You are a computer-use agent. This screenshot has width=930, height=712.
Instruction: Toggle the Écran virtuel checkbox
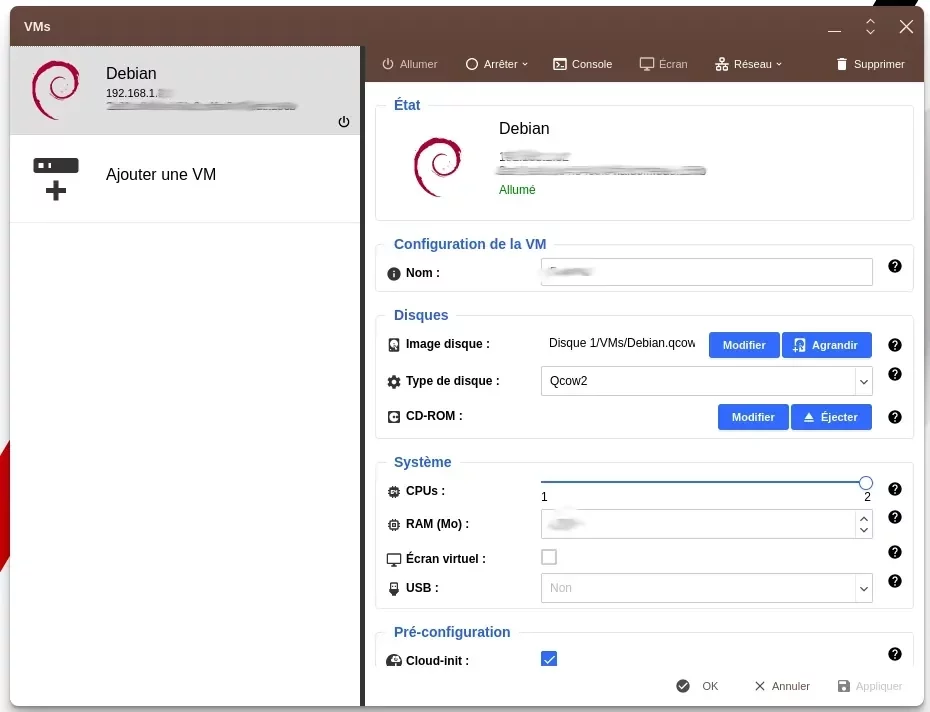point(549,557)
